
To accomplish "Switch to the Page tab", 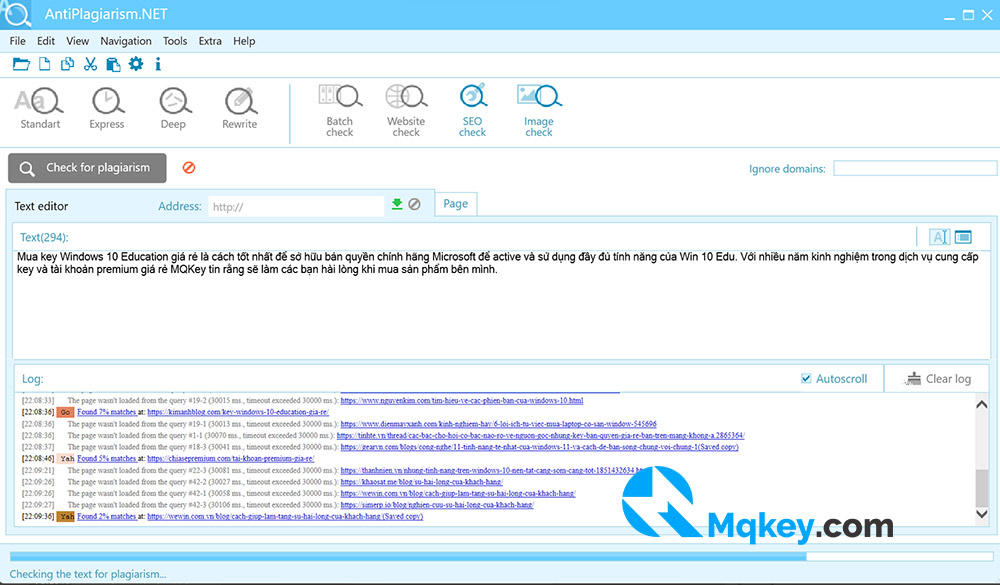I will click(x=455, y=204).
